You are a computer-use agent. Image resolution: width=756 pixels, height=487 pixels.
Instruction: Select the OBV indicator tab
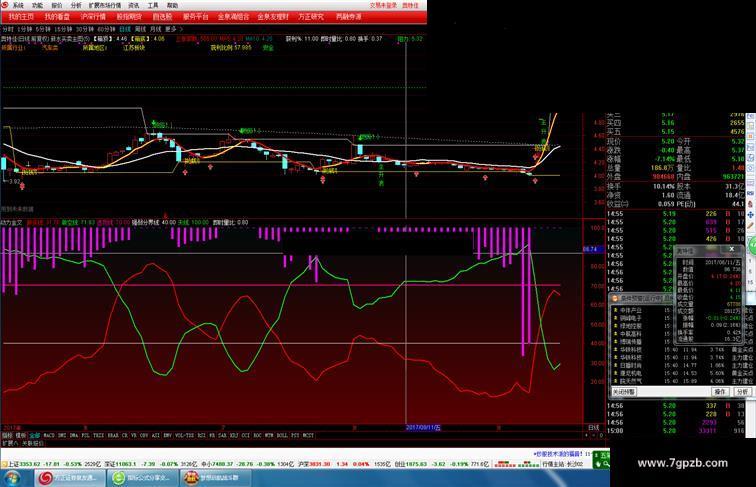point(144,435)
